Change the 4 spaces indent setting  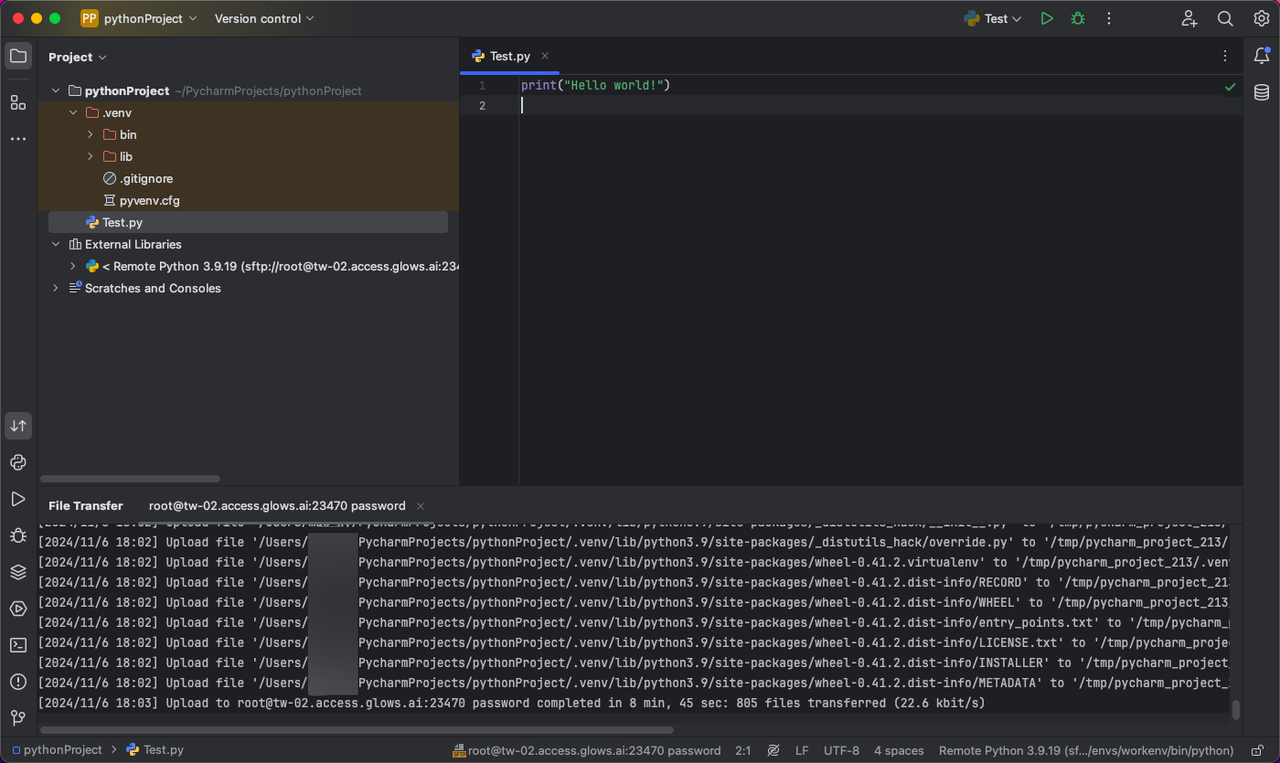click(899, 750)
